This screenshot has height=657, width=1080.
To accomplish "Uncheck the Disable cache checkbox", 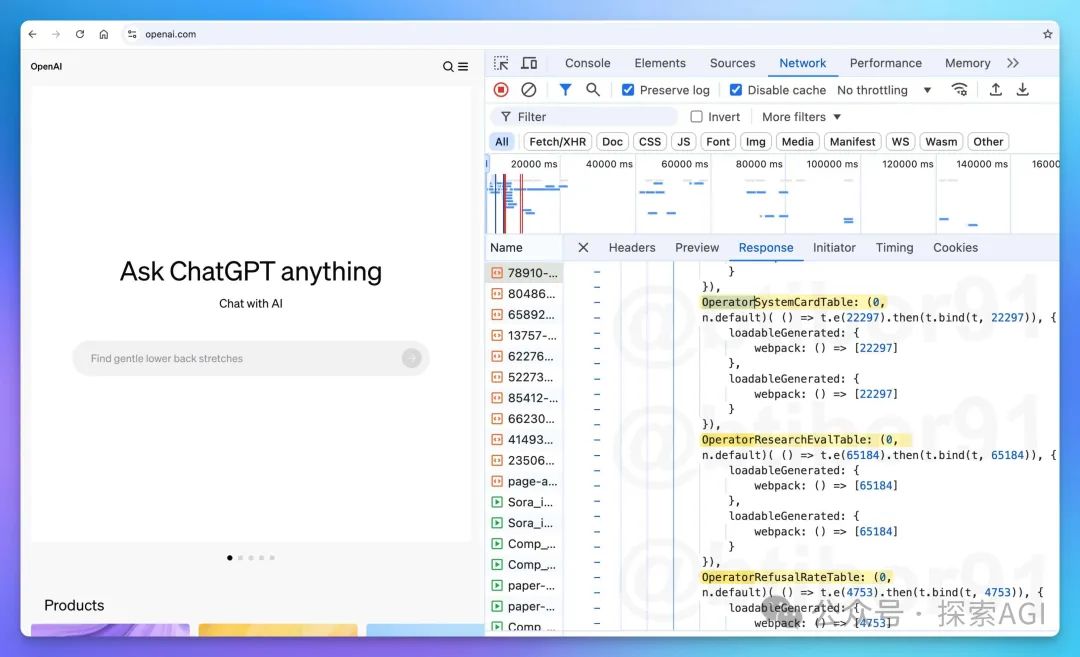I will pos(736,90).
